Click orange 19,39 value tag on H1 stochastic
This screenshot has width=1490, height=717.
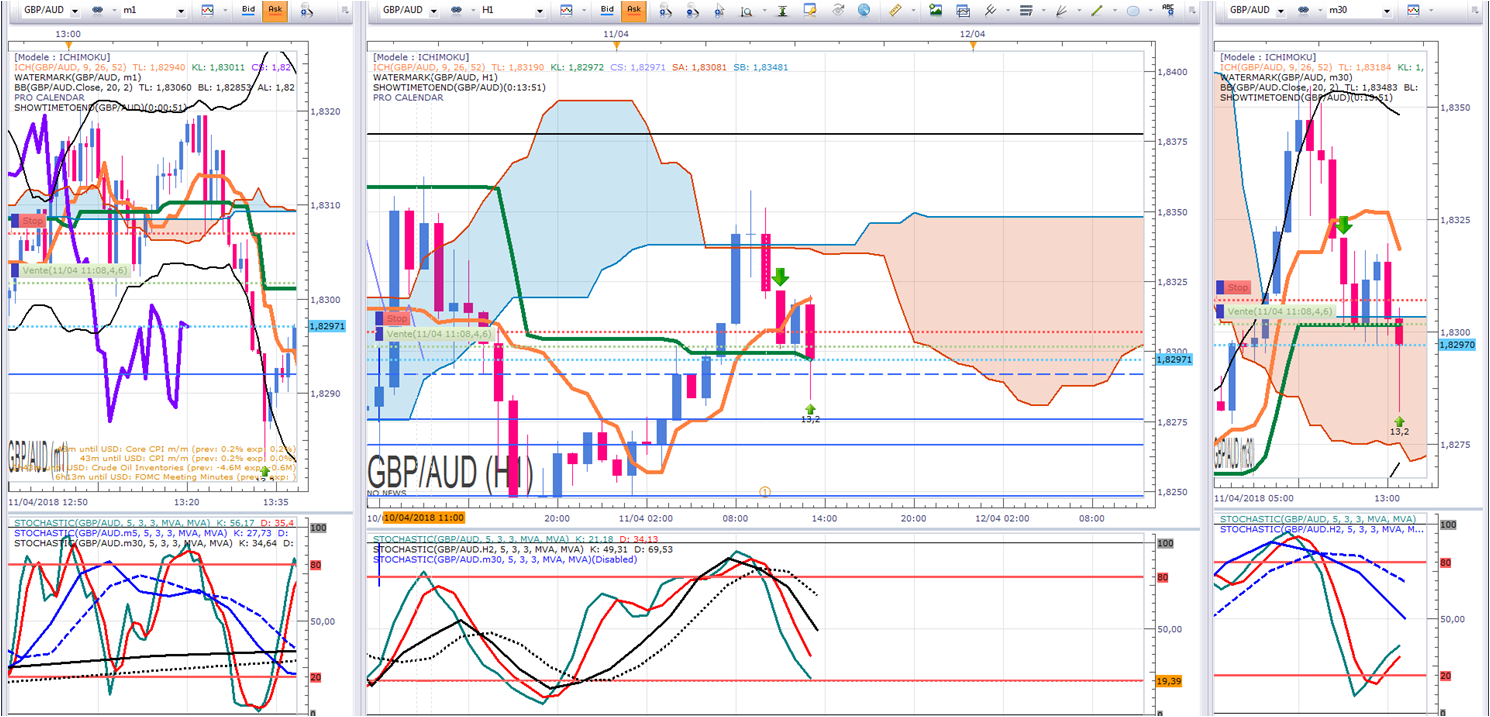click(x=1171, y=680)
